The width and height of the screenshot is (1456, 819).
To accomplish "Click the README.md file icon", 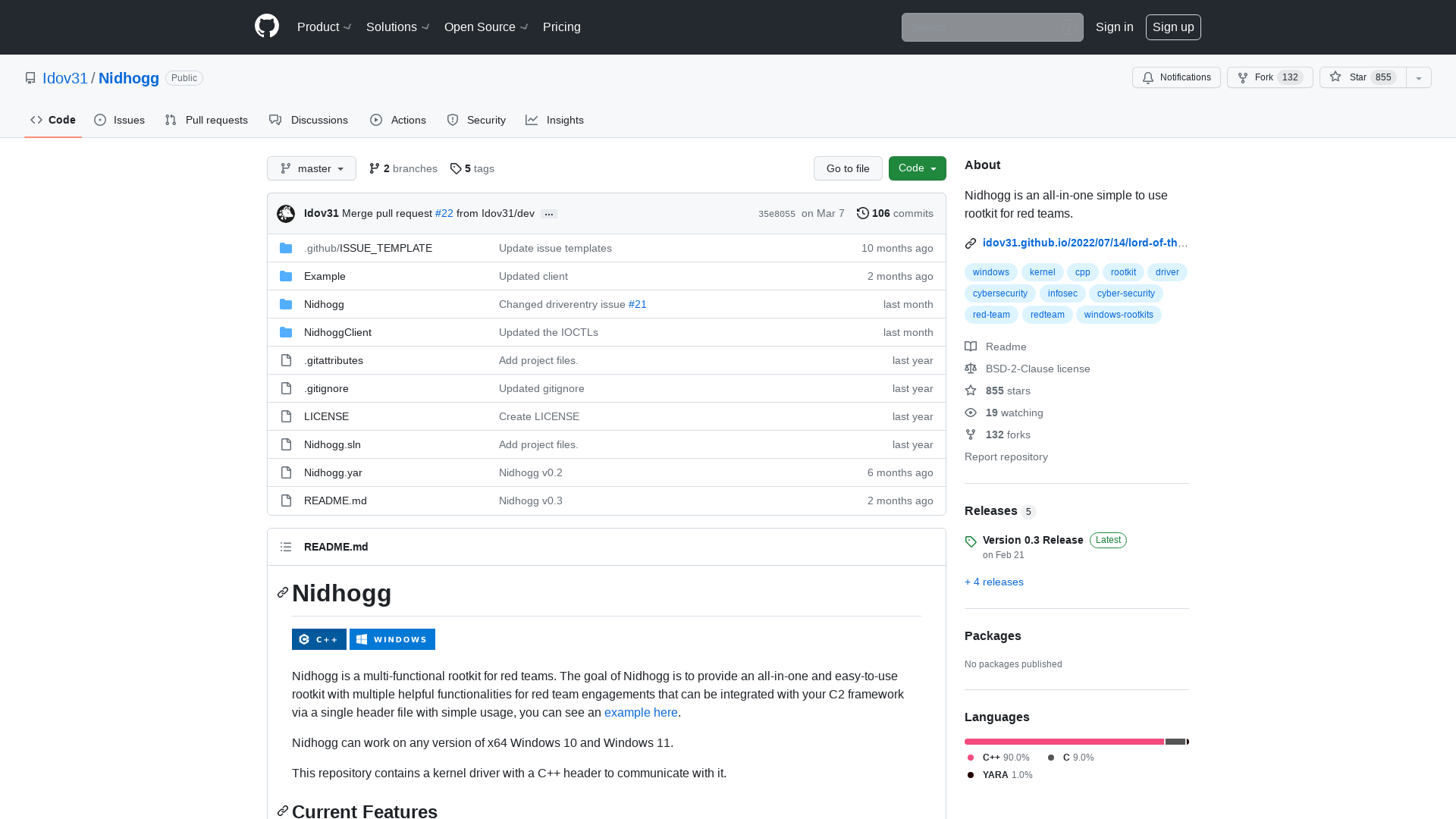I will point(286,500).
